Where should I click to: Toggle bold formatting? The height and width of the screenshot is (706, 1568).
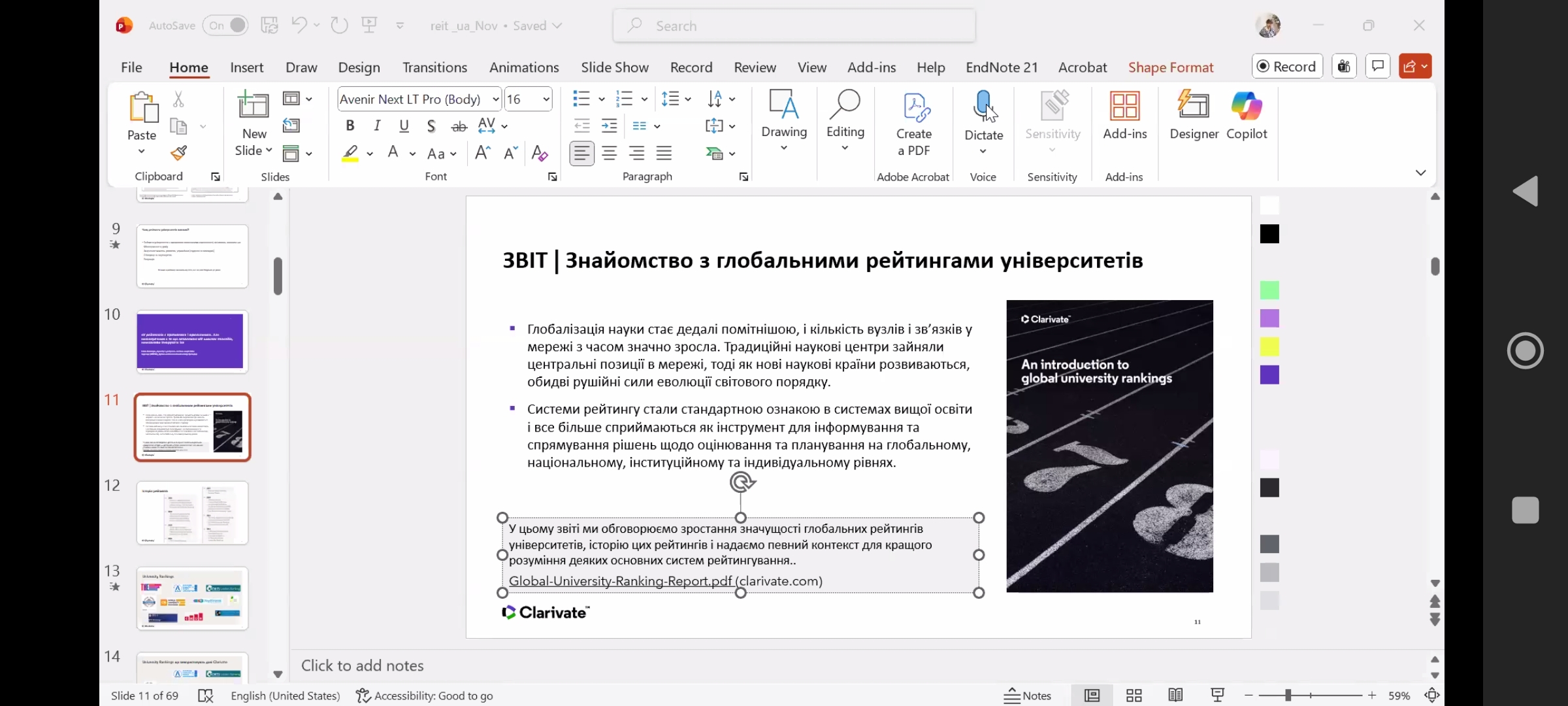350,126
